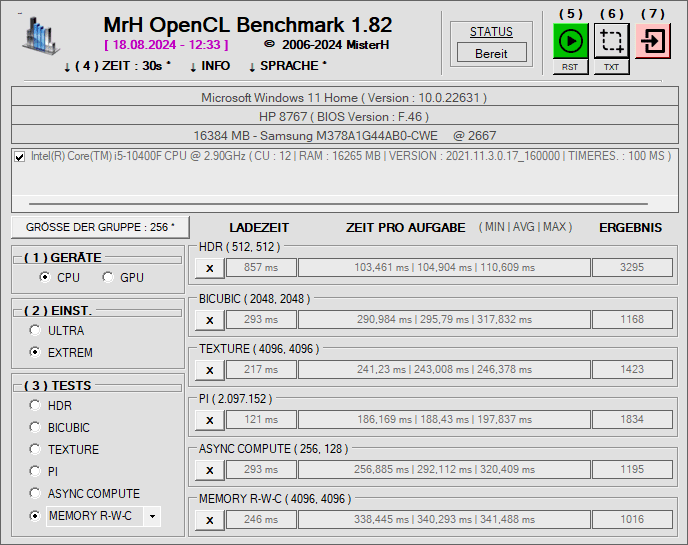The height and width of the screenshot is (545, 688).
Task: Click the benchmark app logo icon
Action: click(x=40, y=36)
